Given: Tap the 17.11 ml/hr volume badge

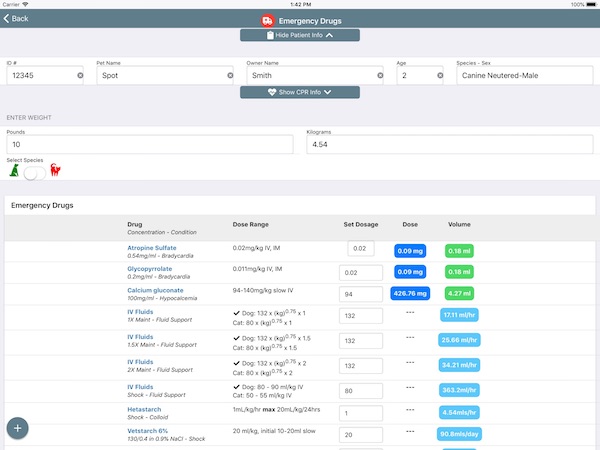Looking at the screenshot, I should pos(459,315).
